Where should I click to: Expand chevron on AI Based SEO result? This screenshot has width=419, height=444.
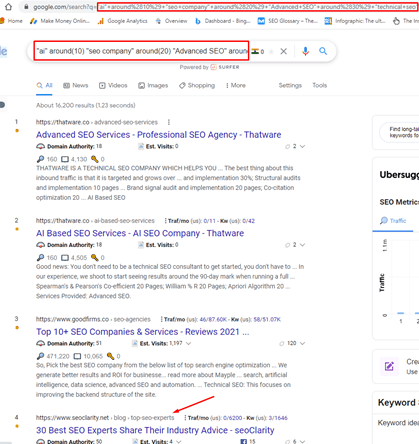point(302,245)
